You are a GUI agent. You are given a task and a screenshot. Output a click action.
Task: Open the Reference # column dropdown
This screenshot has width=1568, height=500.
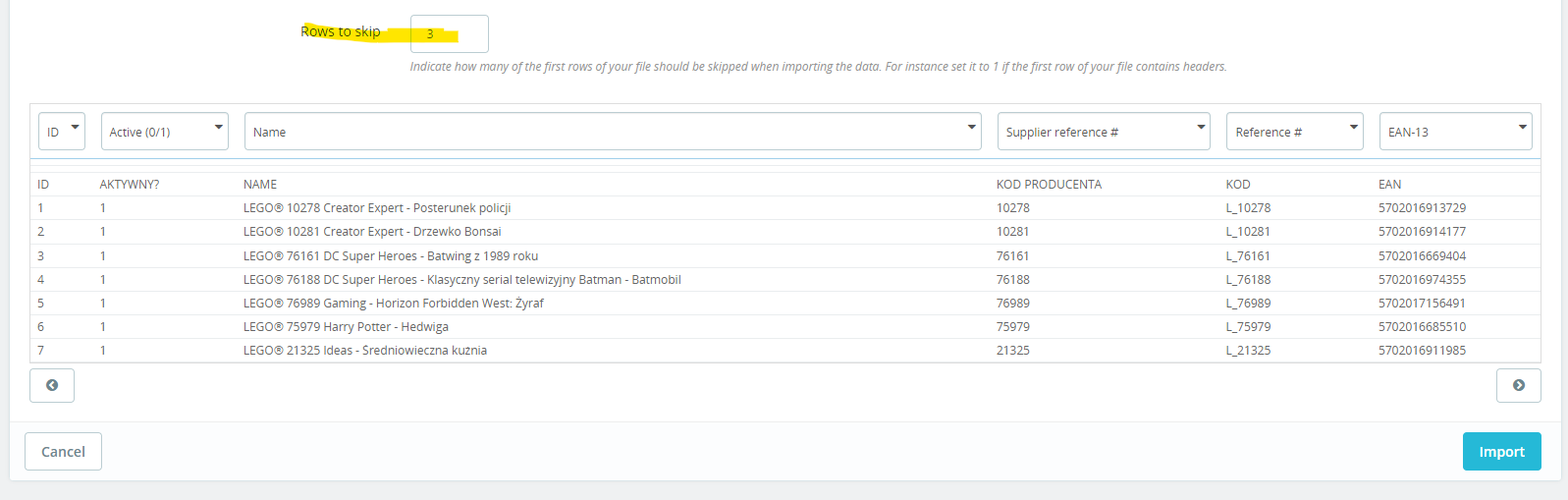[x=1295, y=132]
